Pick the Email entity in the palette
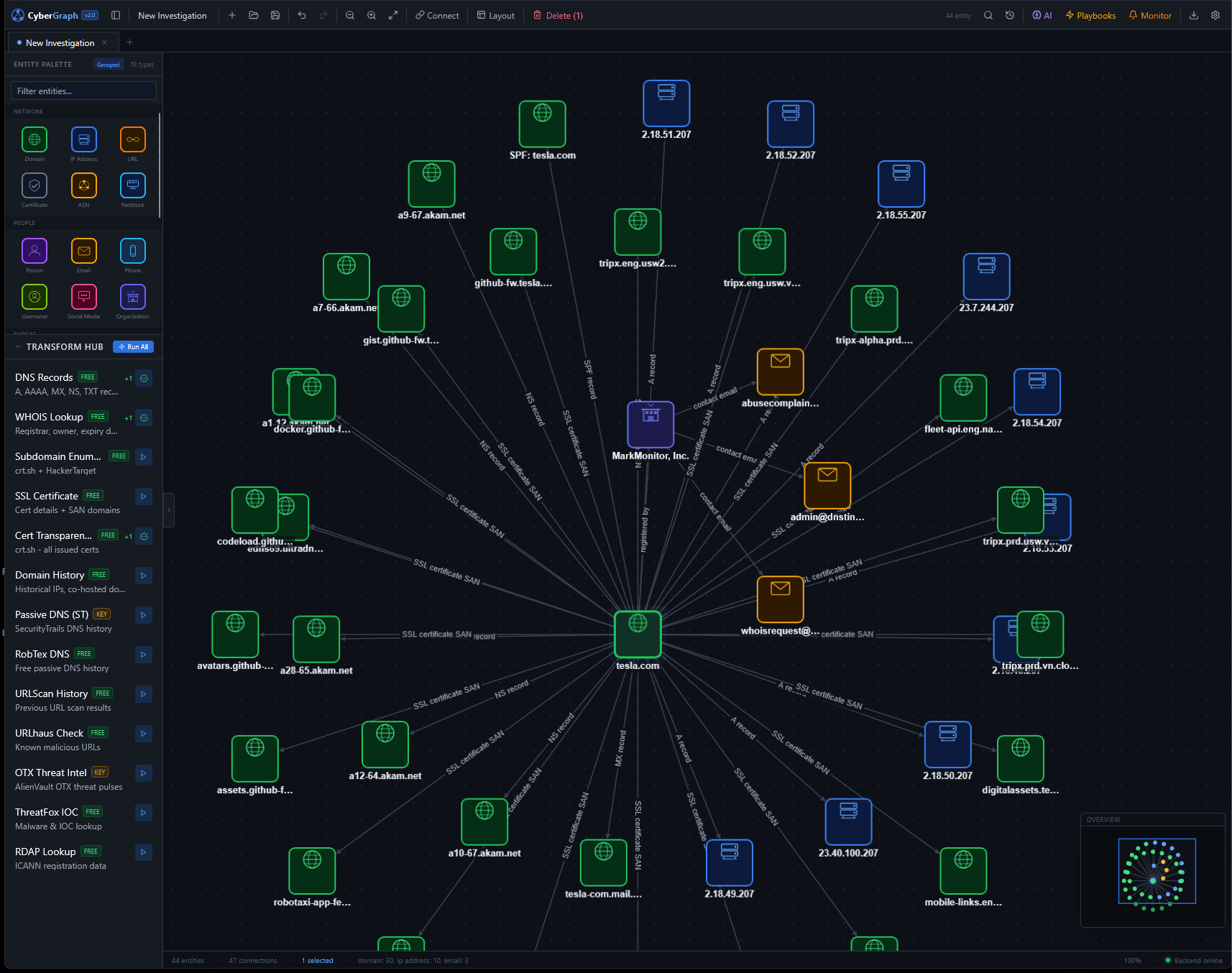Image resolution: width=1232 pixels, height=973 pixels. pos(84,255)
